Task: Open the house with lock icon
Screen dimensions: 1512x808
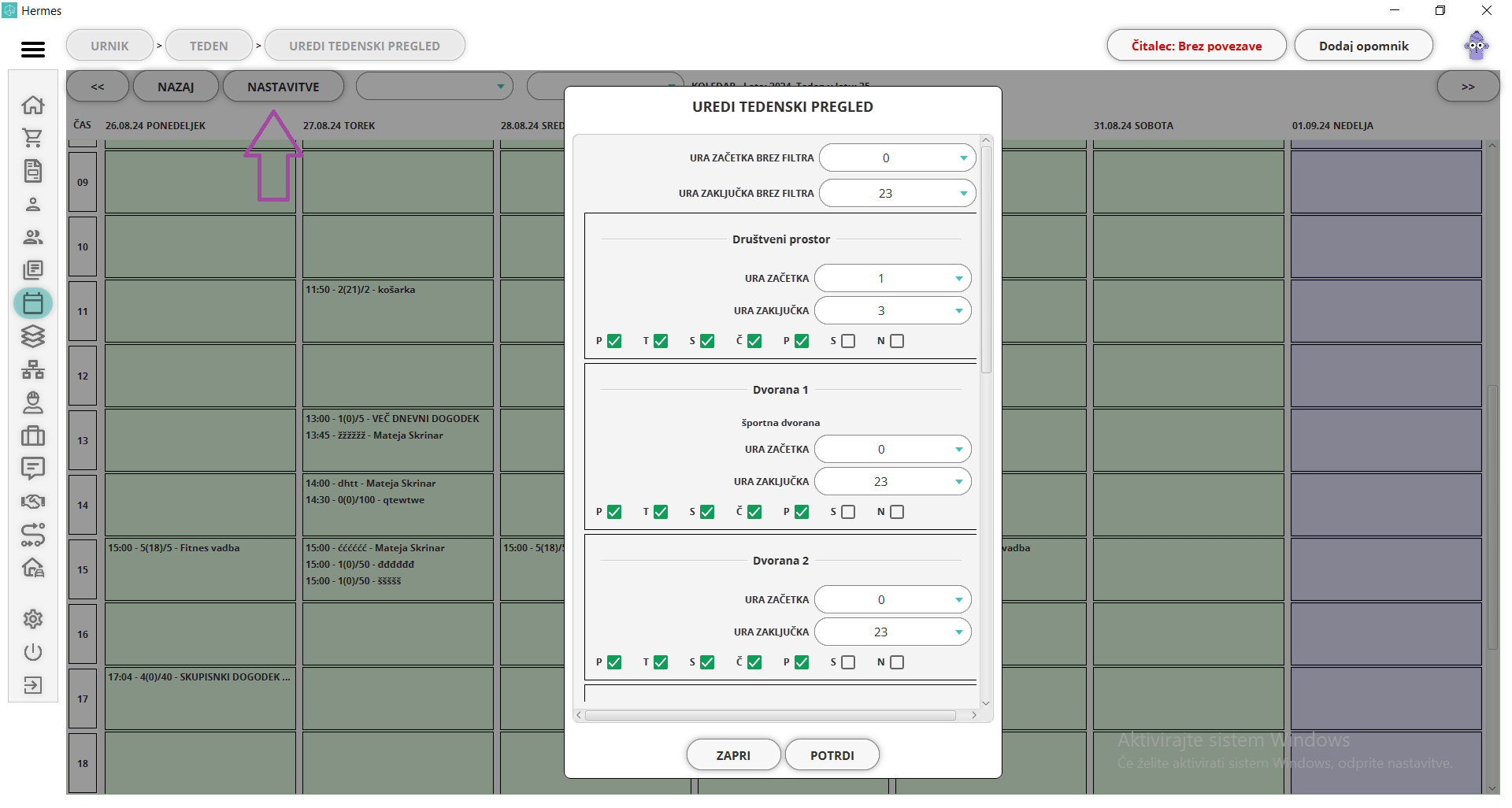Action: [32, 568]
